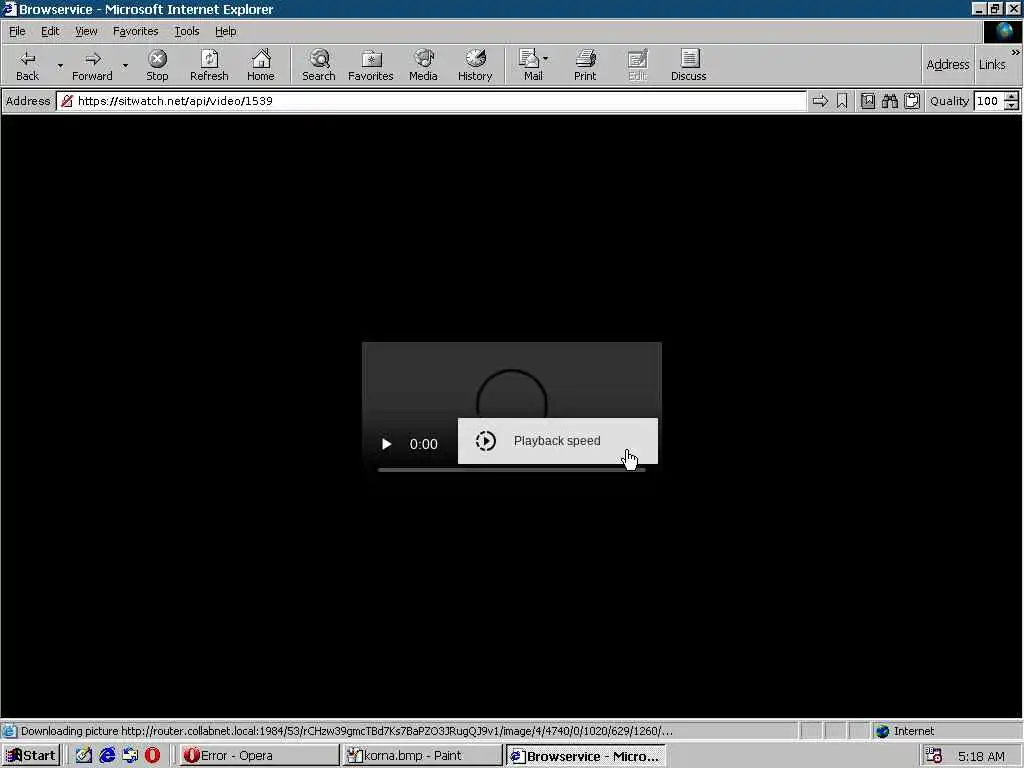Open the Help menu

coord(225,31)
